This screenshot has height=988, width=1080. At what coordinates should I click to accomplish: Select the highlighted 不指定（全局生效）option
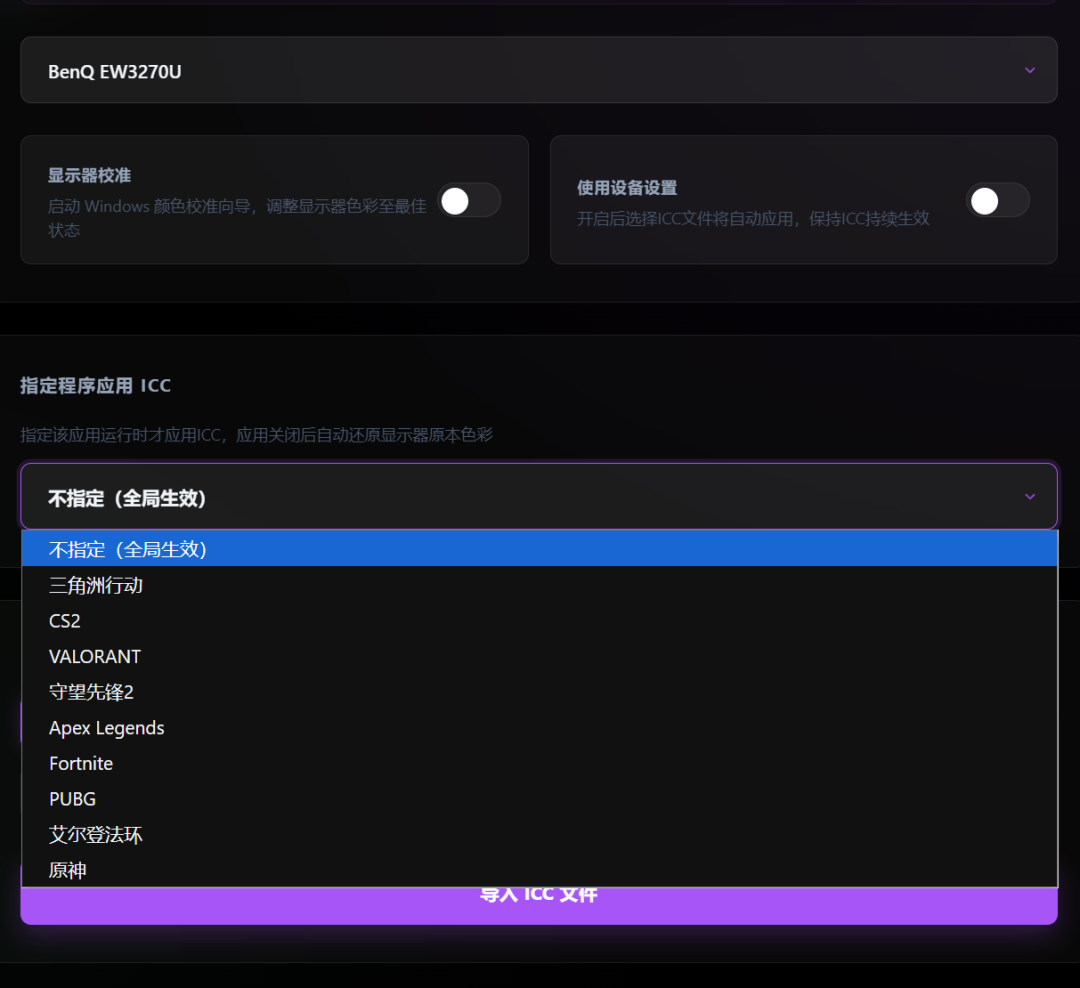(x=539, y=549)
